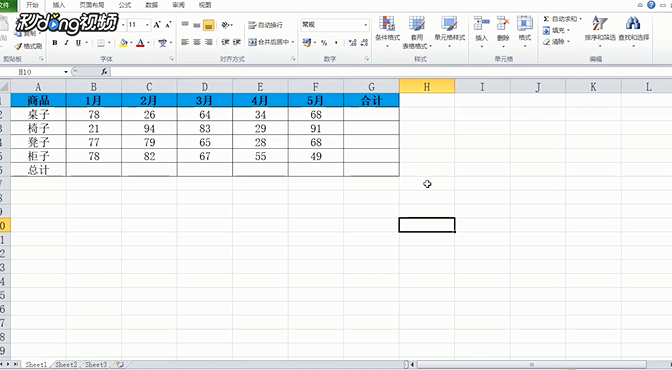Click the Borders icon
This screenshot has height=370, width=672.
coord(101,42)
